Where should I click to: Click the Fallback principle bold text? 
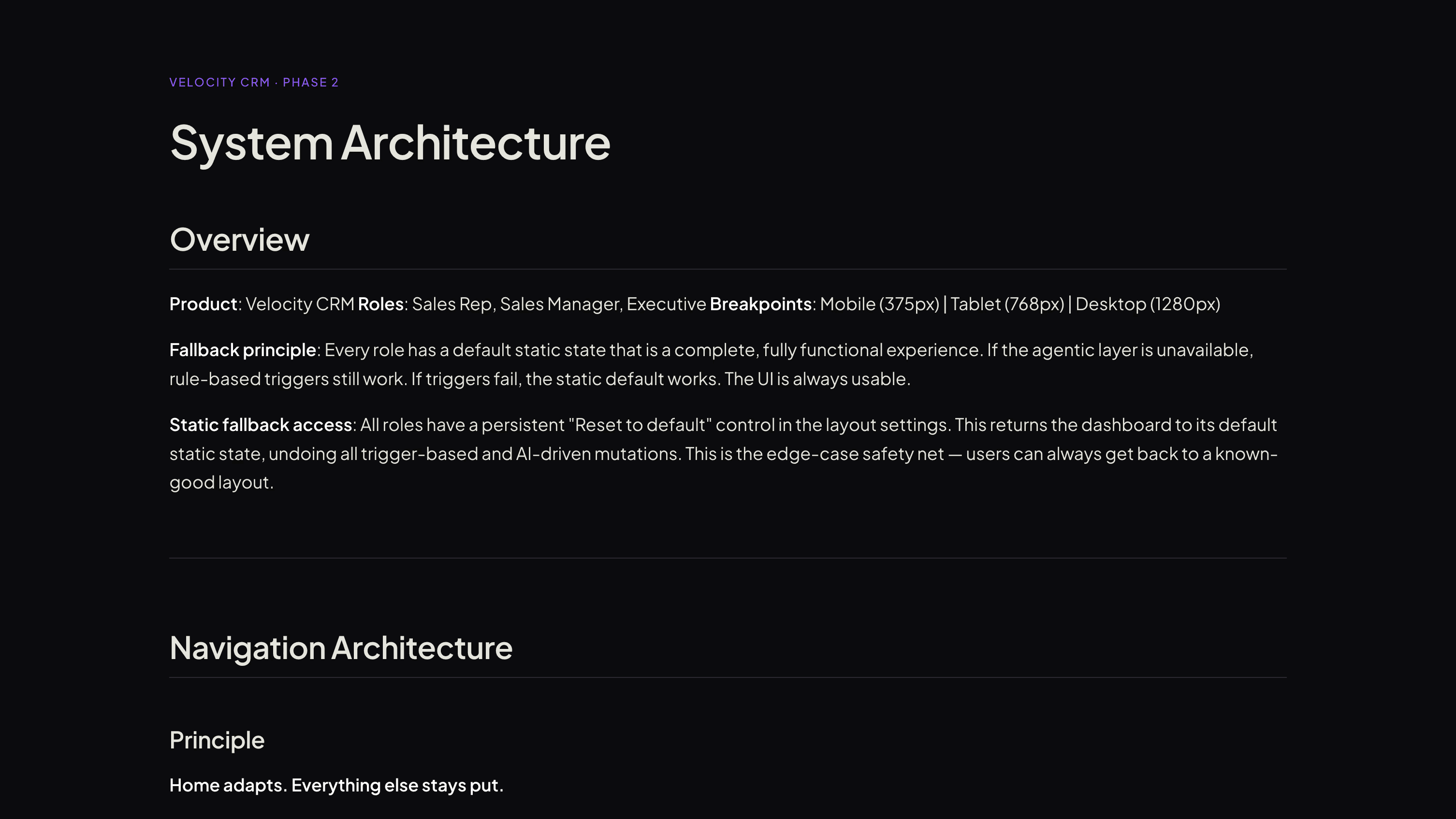pos(243,350)
